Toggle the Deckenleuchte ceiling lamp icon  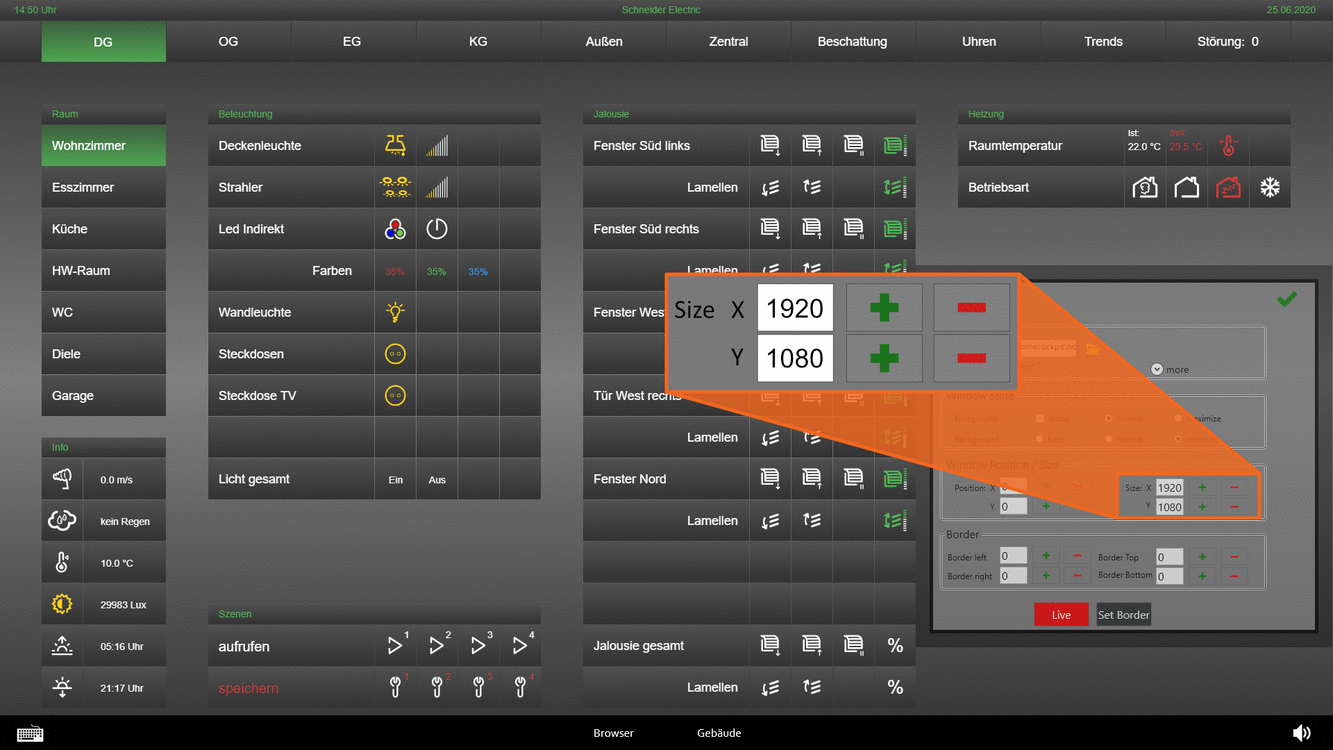click(x=395, y=146)
